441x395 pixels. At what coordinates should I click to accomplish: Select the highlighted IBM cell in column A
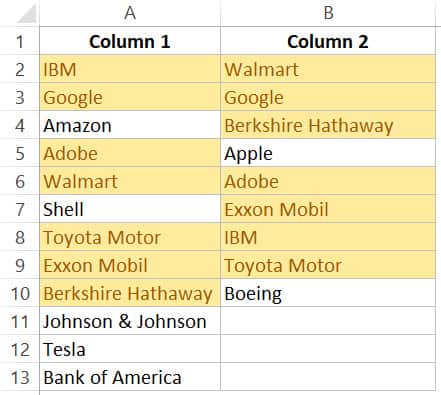(130, 69)
